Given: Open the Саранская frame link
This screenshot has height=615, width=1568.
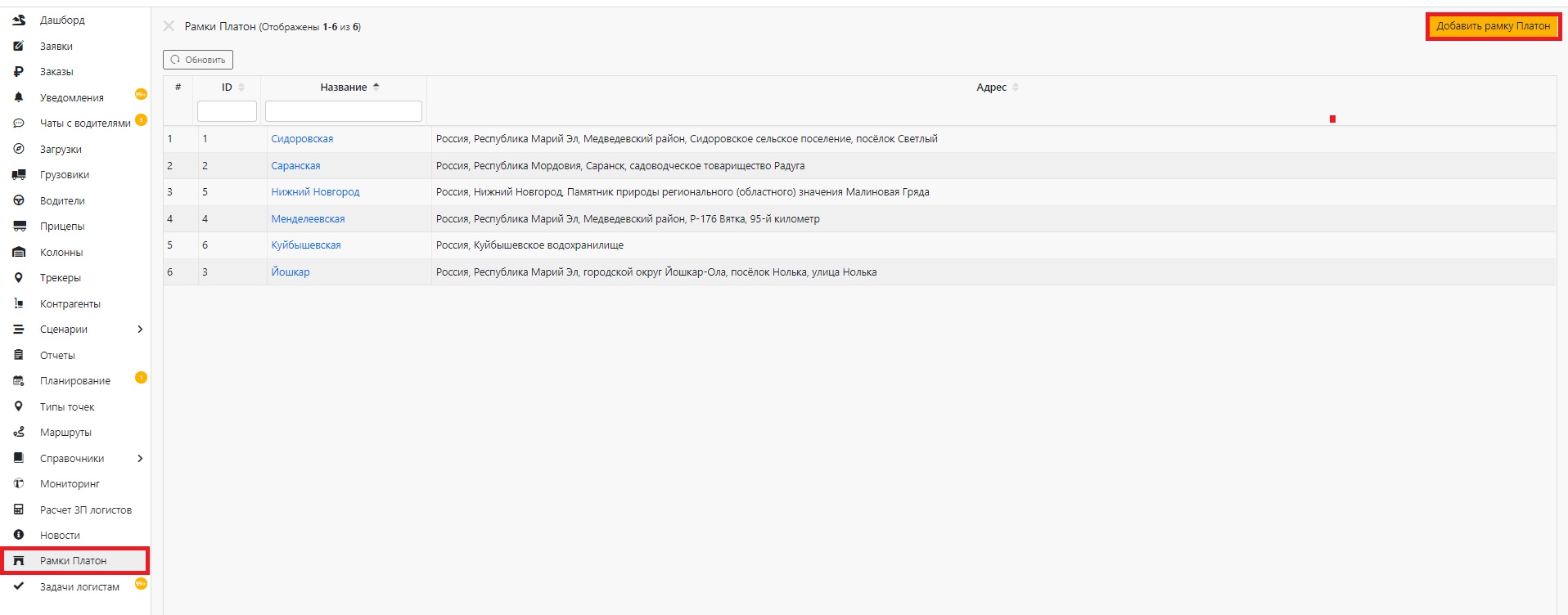Looking at the screenshot, I should tap(295, 166).
